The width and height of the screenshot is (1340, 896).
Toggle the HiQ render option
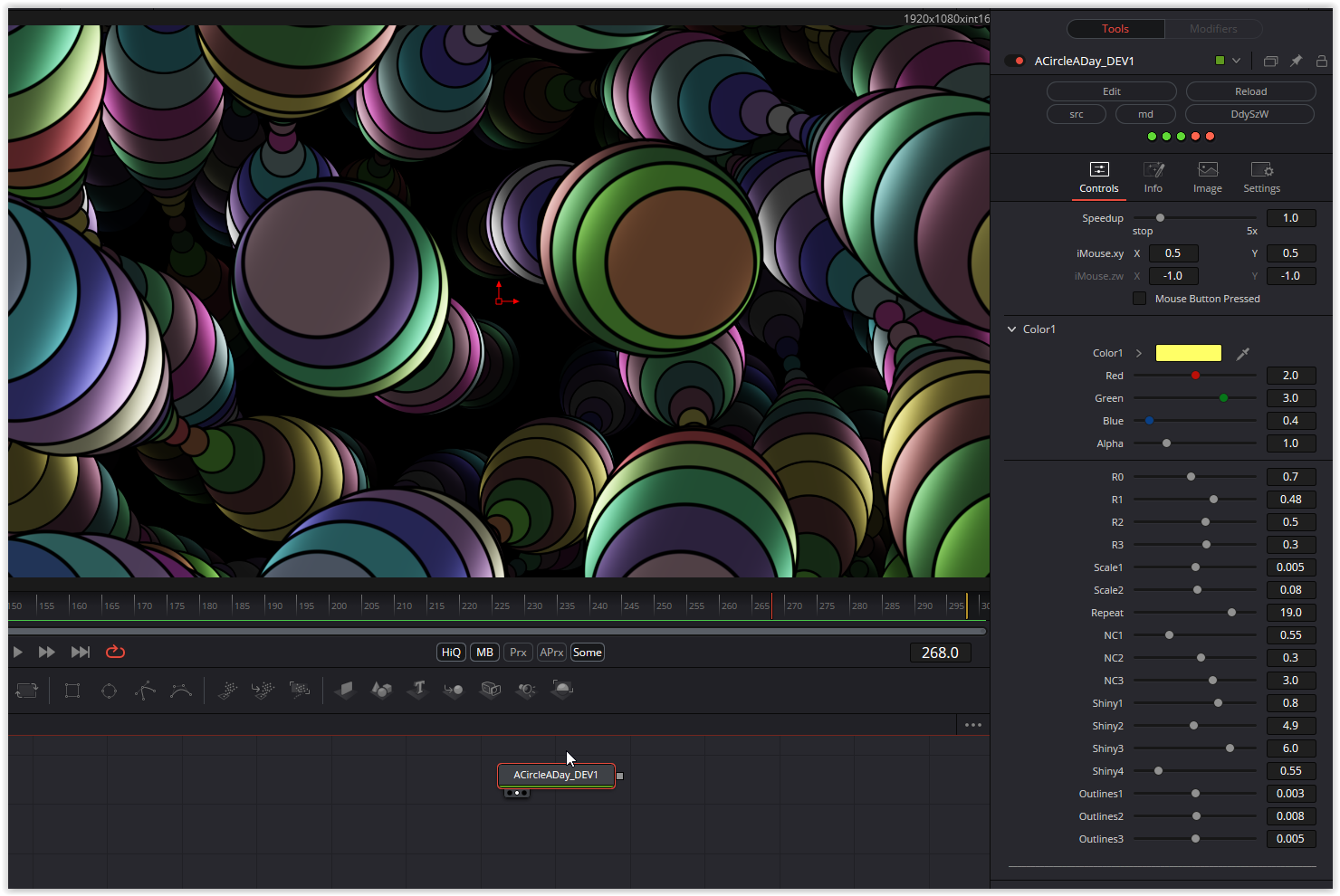(x=451, y=653)
